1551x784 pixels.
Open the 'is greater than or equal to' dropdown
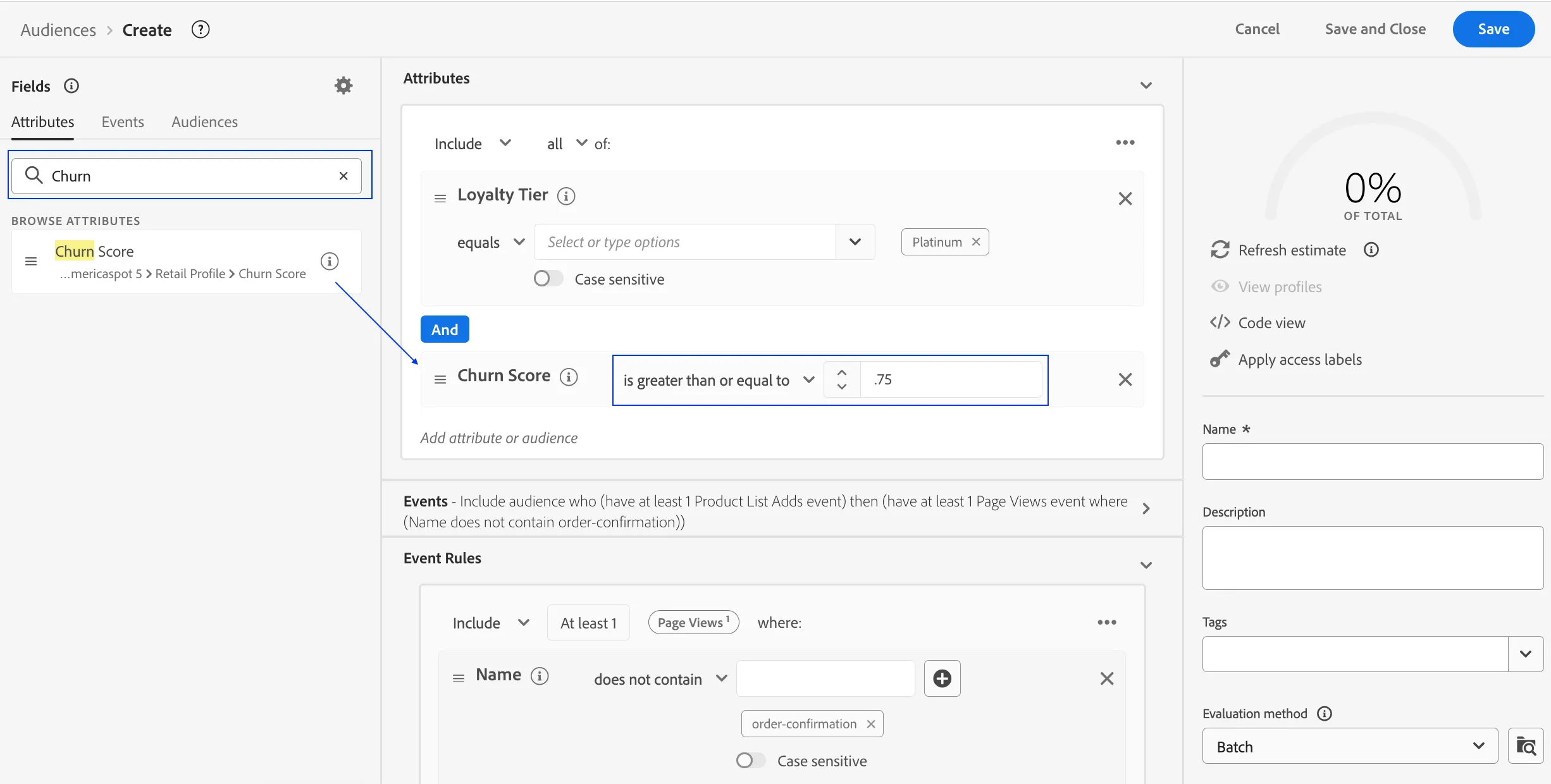click(719, 380)
